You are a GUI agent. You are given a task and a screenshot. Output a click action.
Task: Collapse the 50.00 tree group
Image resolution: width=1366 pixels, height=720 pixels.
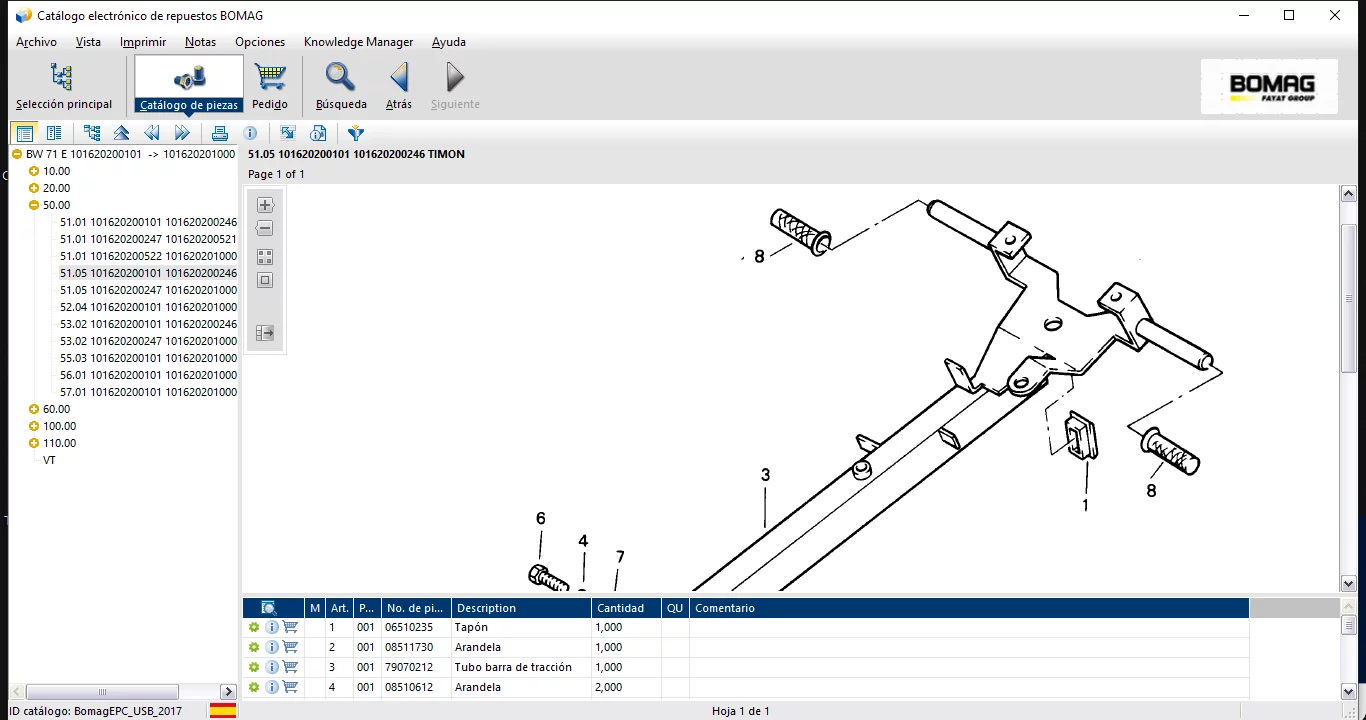34,205
